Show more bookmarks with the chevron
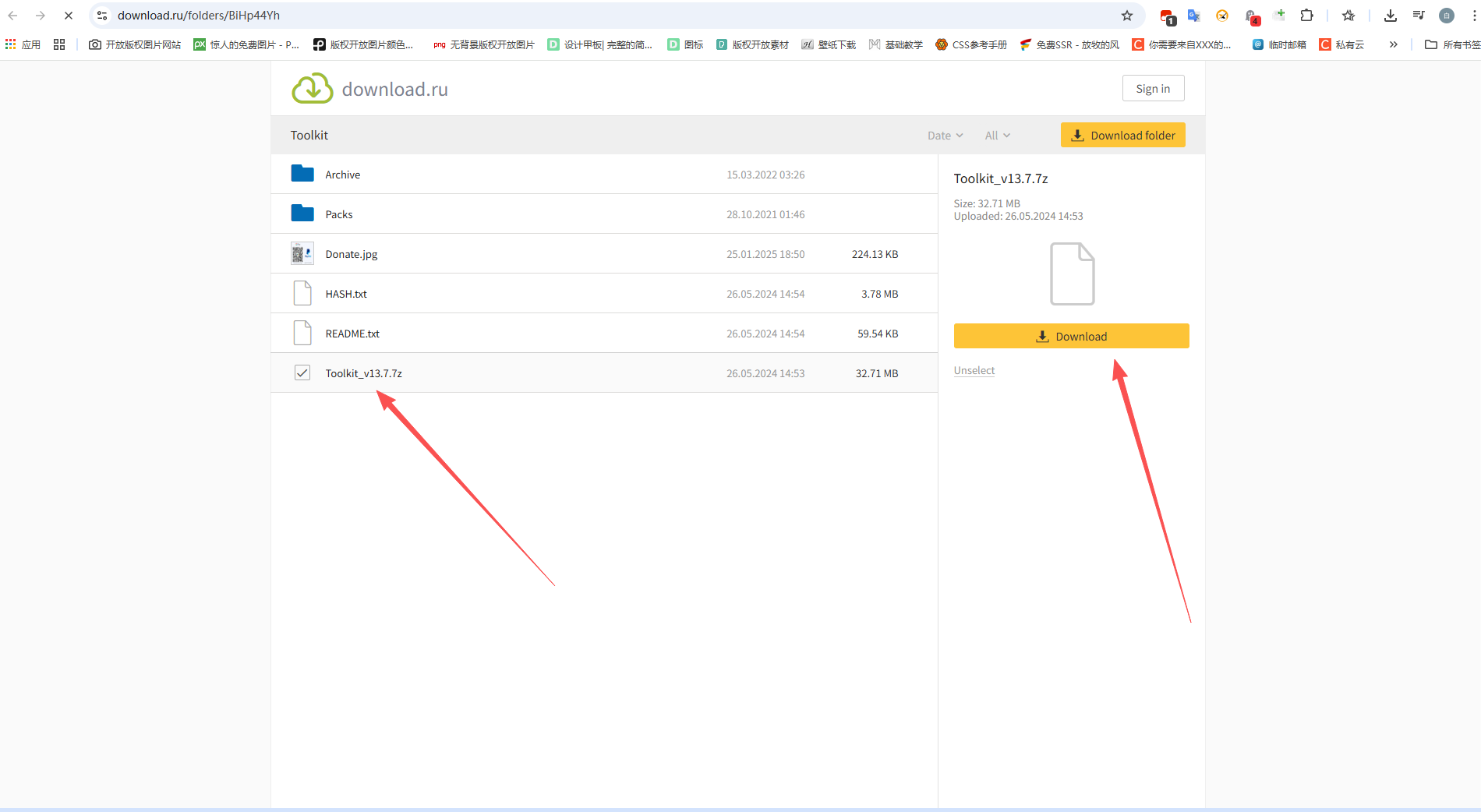The image size is (1481, 812). click(x=1394, y=44)
